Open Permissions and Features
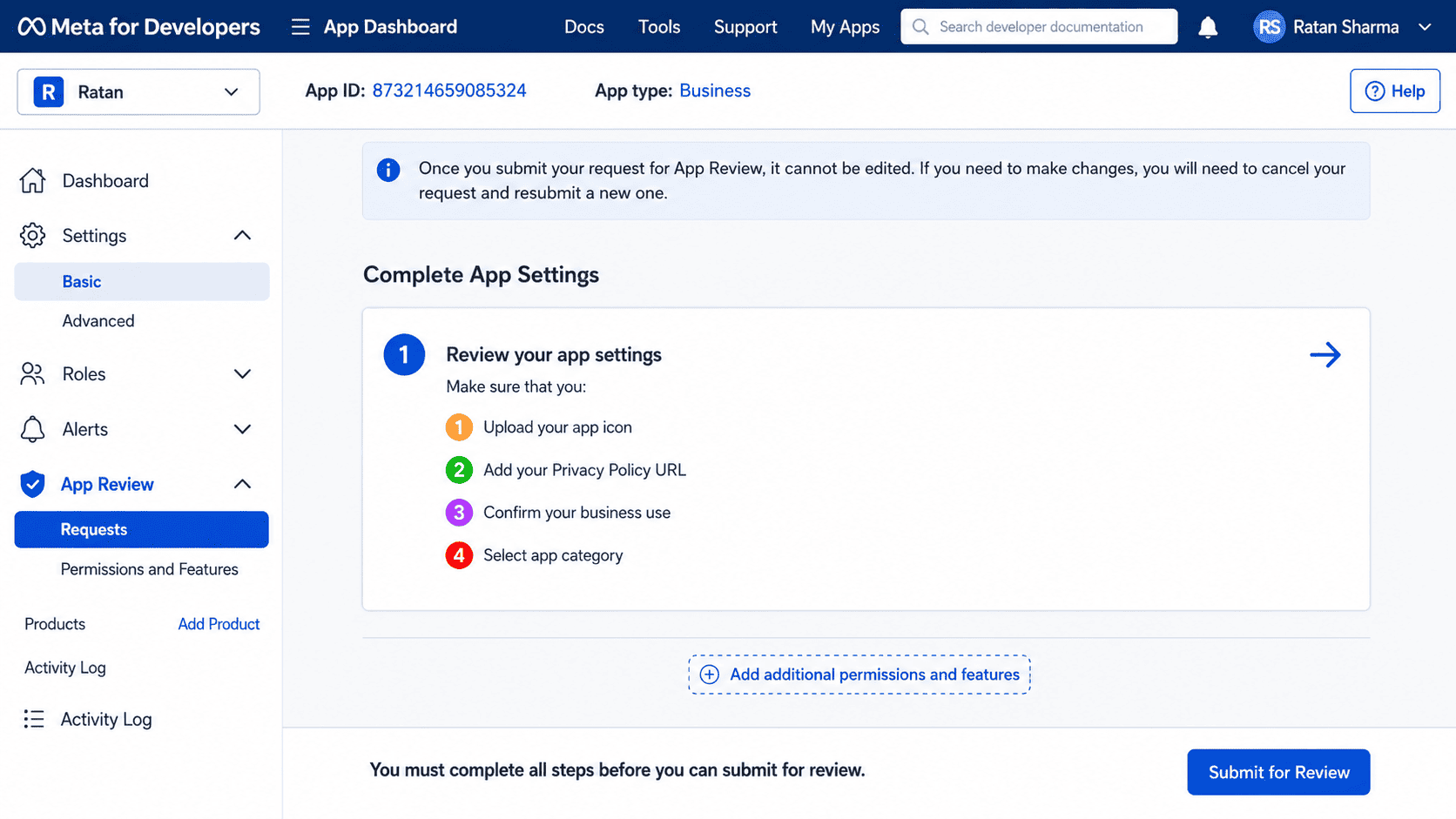 click(x=150, y=569)
